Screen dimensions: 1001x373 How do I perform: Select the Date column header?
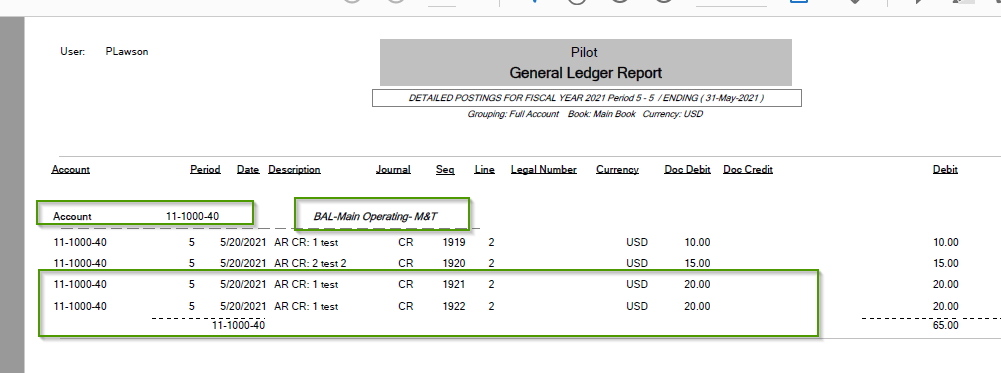point(248,169)
